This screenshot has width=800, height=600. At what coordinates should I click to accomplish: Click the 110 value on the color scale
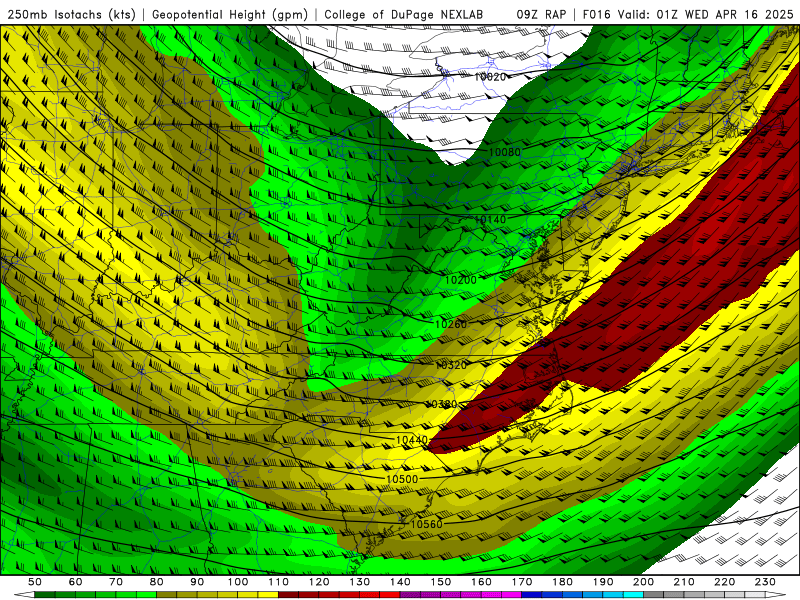279,582
